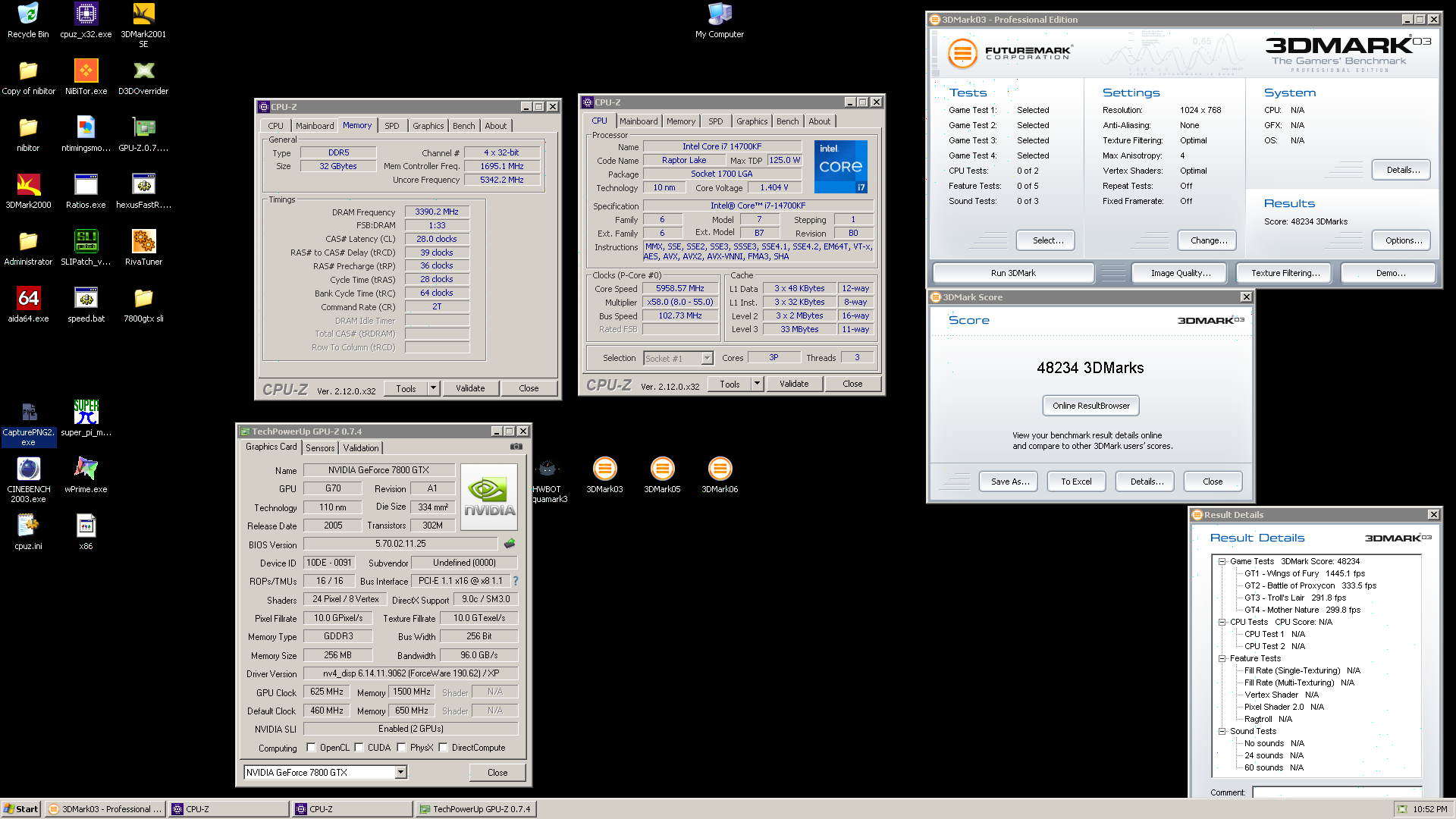This screenshot has height=819, width=1456.
Task: Click the GPU-Z screenshot camera icon
Action: (516, 447)
